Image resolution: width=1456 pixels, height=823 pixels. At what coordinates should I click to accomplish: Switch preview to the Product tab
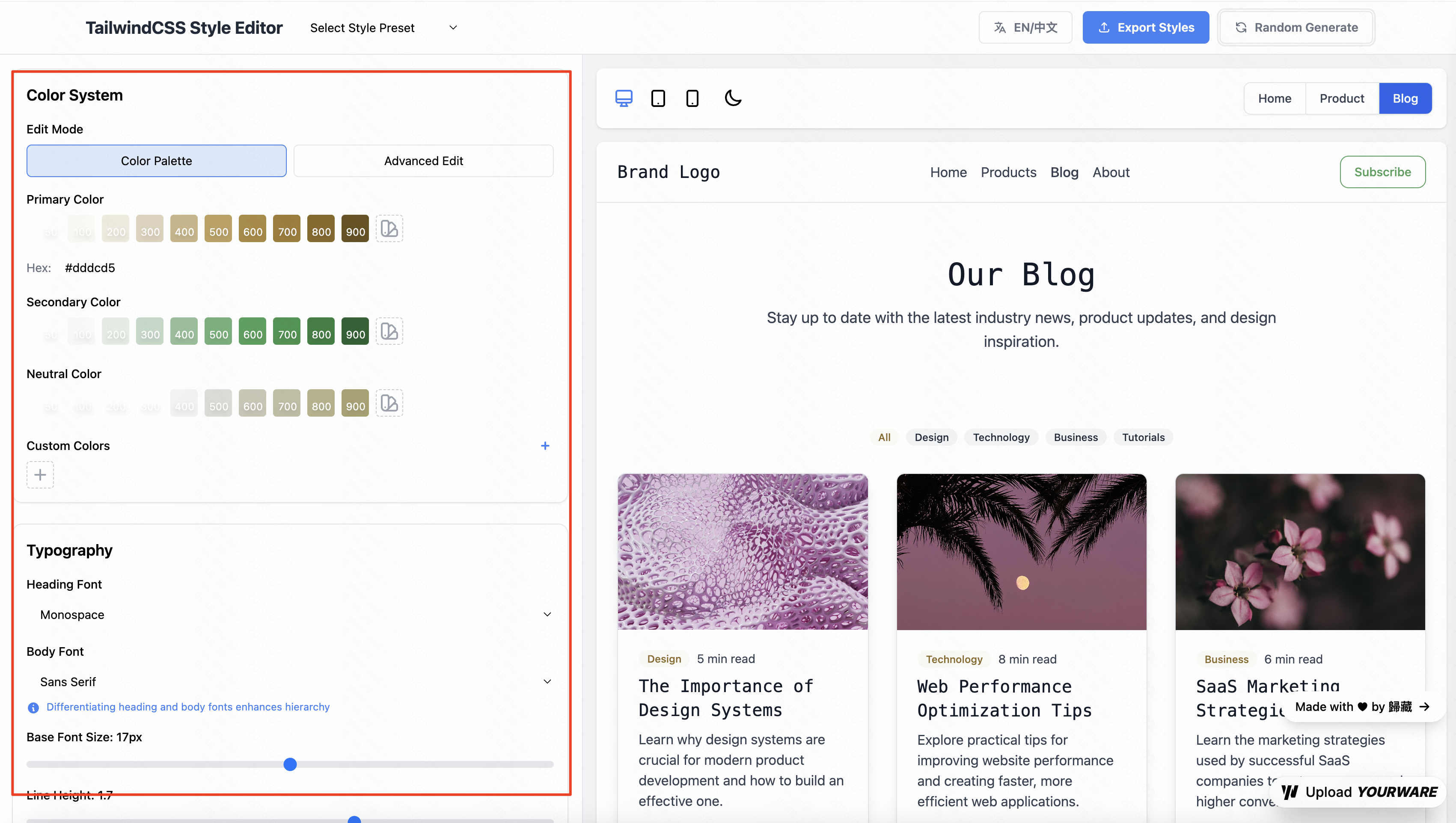[1342, 98]
